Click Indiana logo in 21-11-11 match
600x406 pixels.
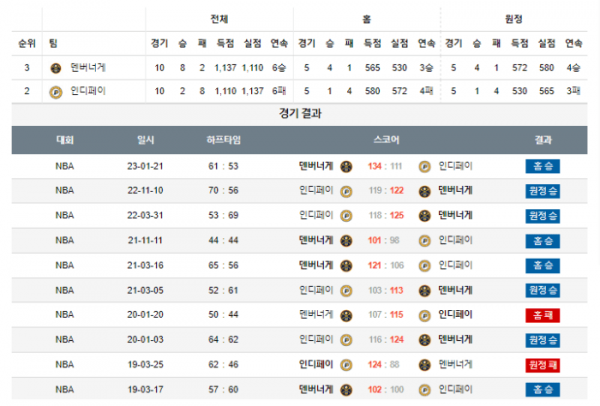pos(424,241)
